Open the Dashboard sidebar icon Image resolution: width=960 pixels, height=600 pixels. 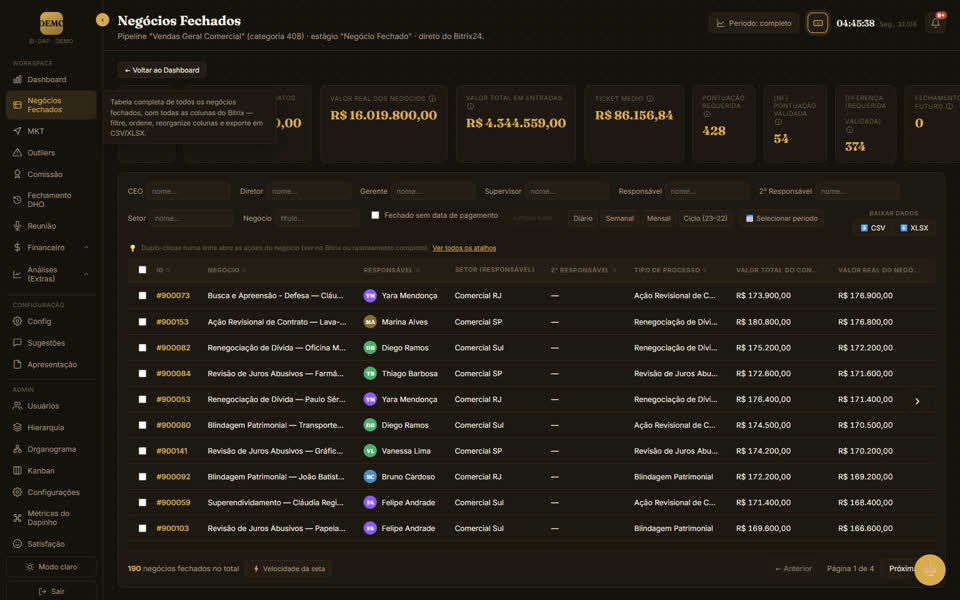17,80
